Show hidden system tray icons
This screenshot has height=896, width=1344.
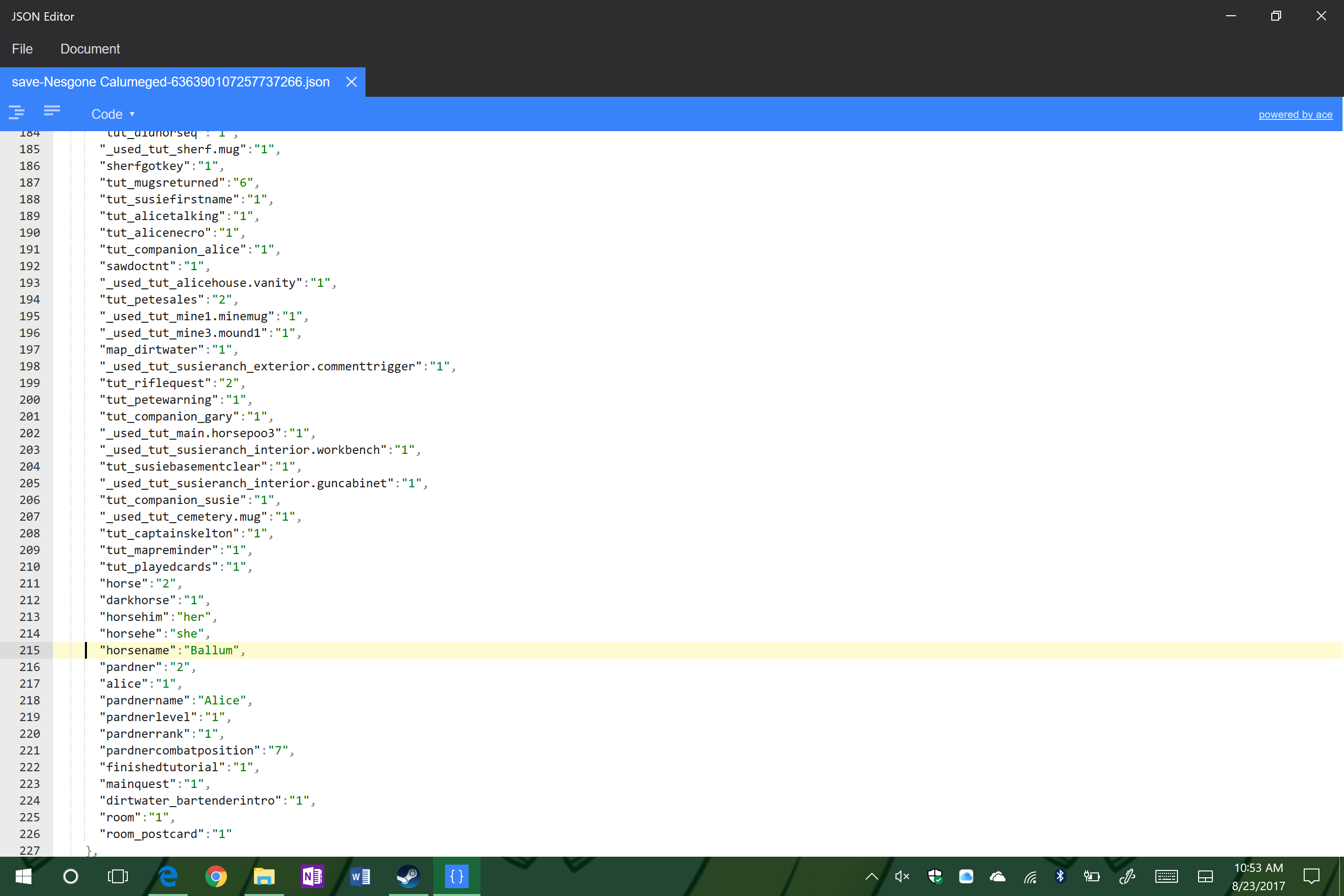click(x=871, y=876)
